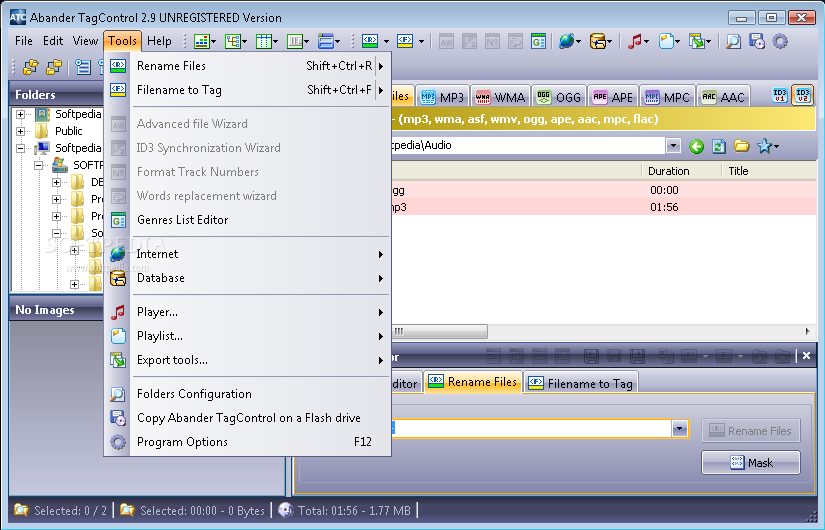
Task: Open the Rename Files toolbar icon
Action: [370, 41]
